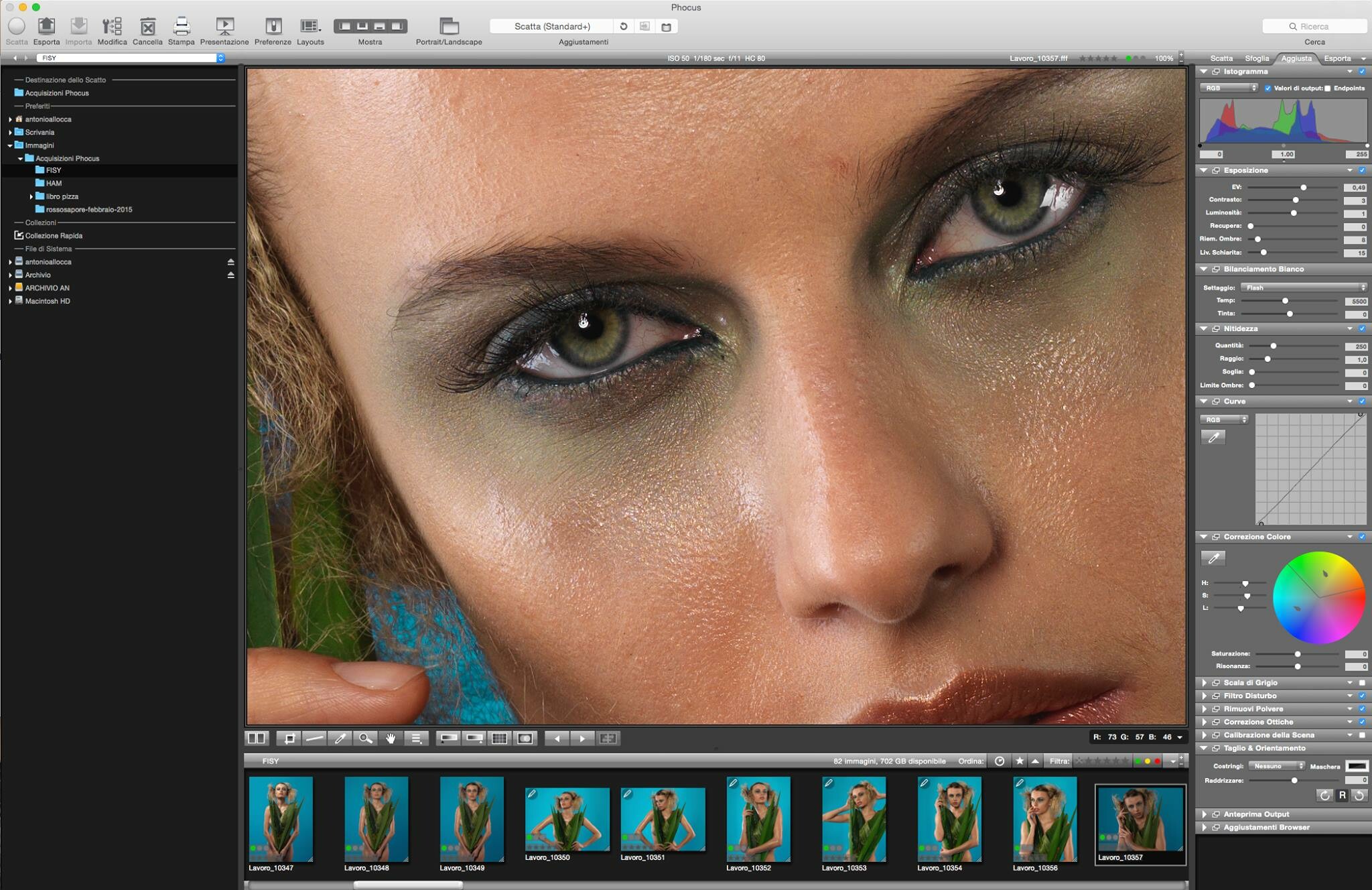Switch to the Scatta tab
1372x890 pixels.
(1221, 58)
